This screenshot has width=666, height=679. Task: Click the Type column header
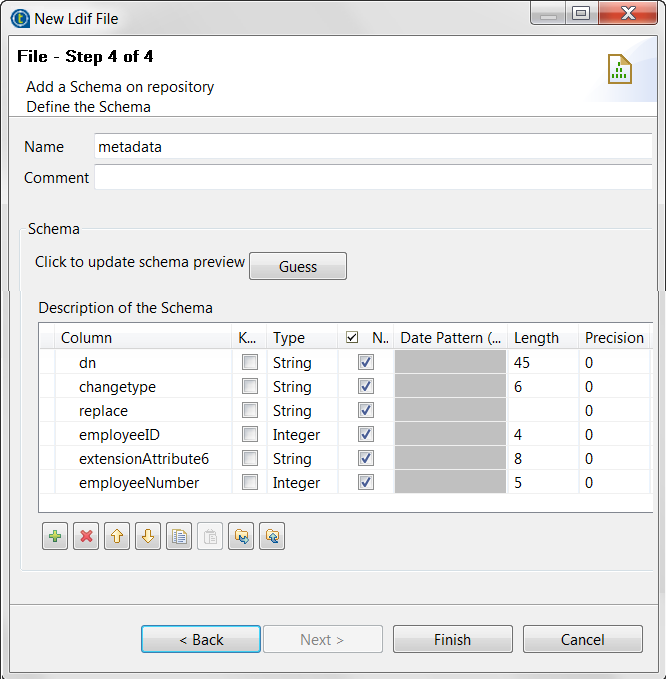302,337
